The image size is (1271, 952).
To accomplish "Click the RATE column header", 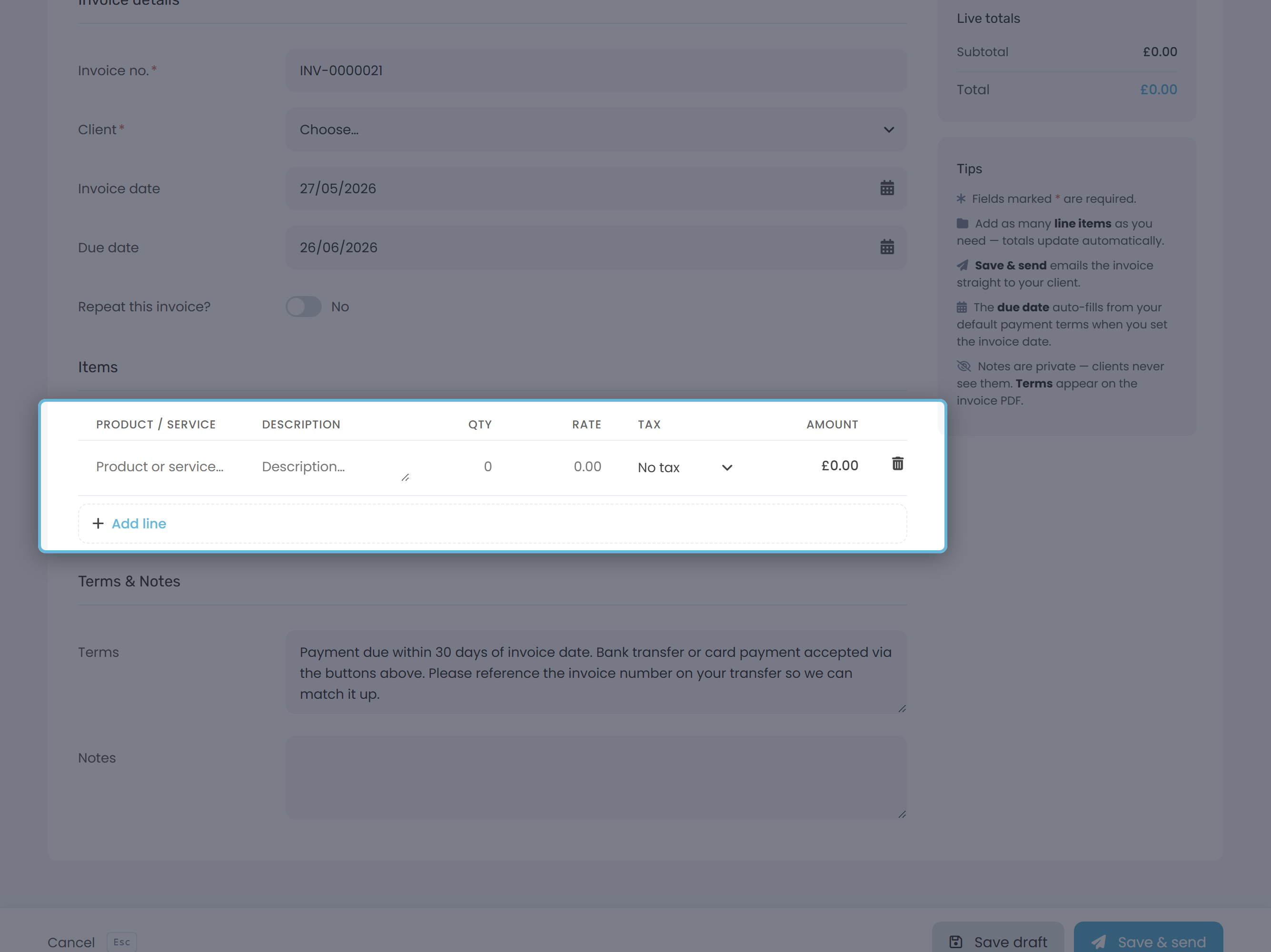I will coord(586,425).
